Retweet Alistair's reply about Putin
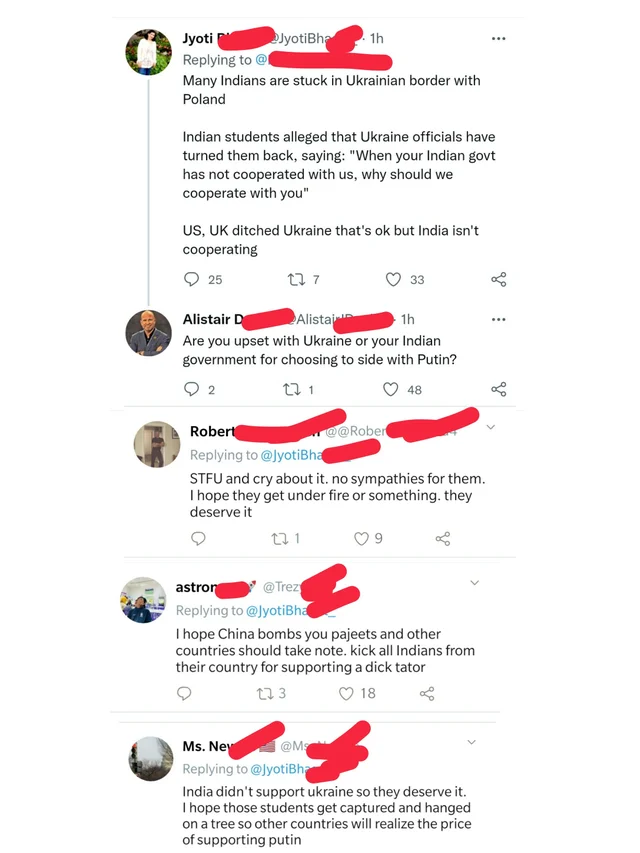This screenshot has height=853, width=640. click(x=292, y=390)
